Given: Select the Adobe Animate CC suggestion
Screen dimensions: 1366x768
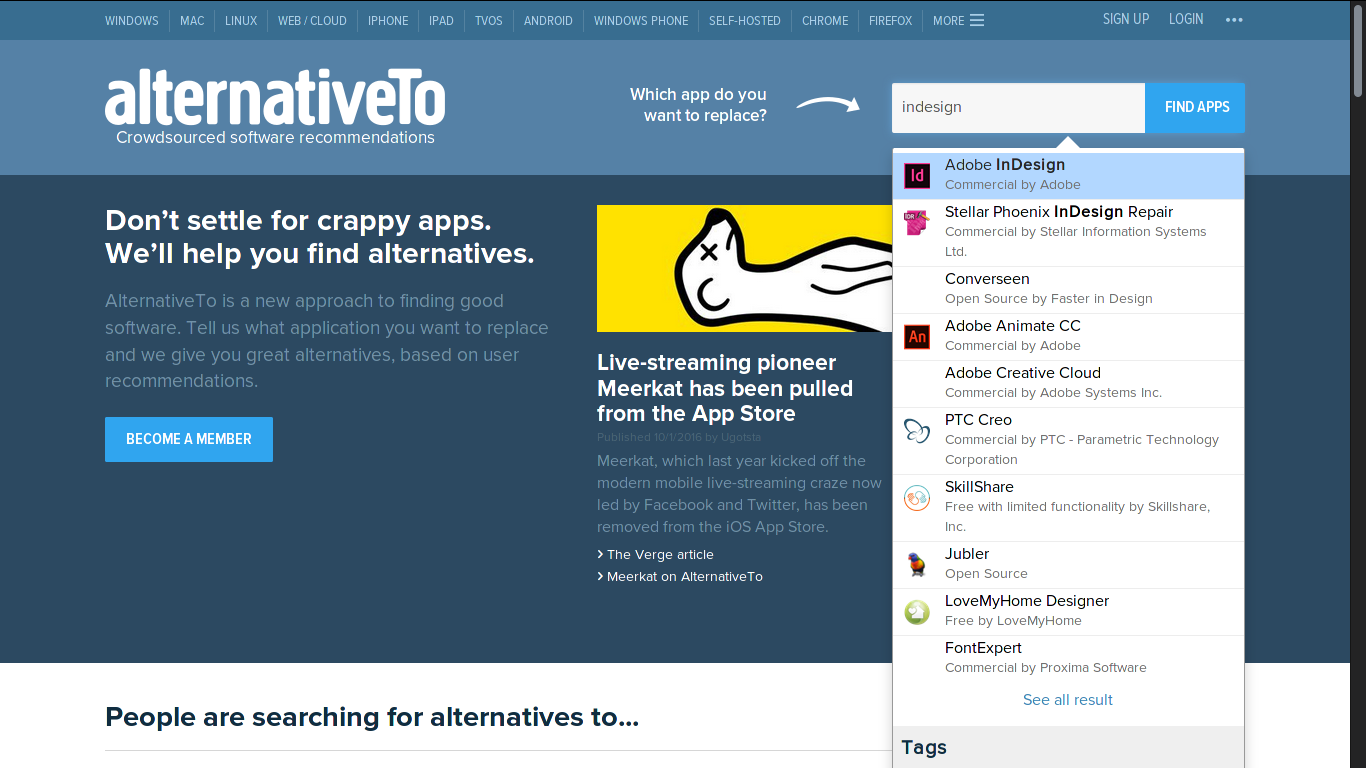Looking at the screenshot, I should [1068, 337].
